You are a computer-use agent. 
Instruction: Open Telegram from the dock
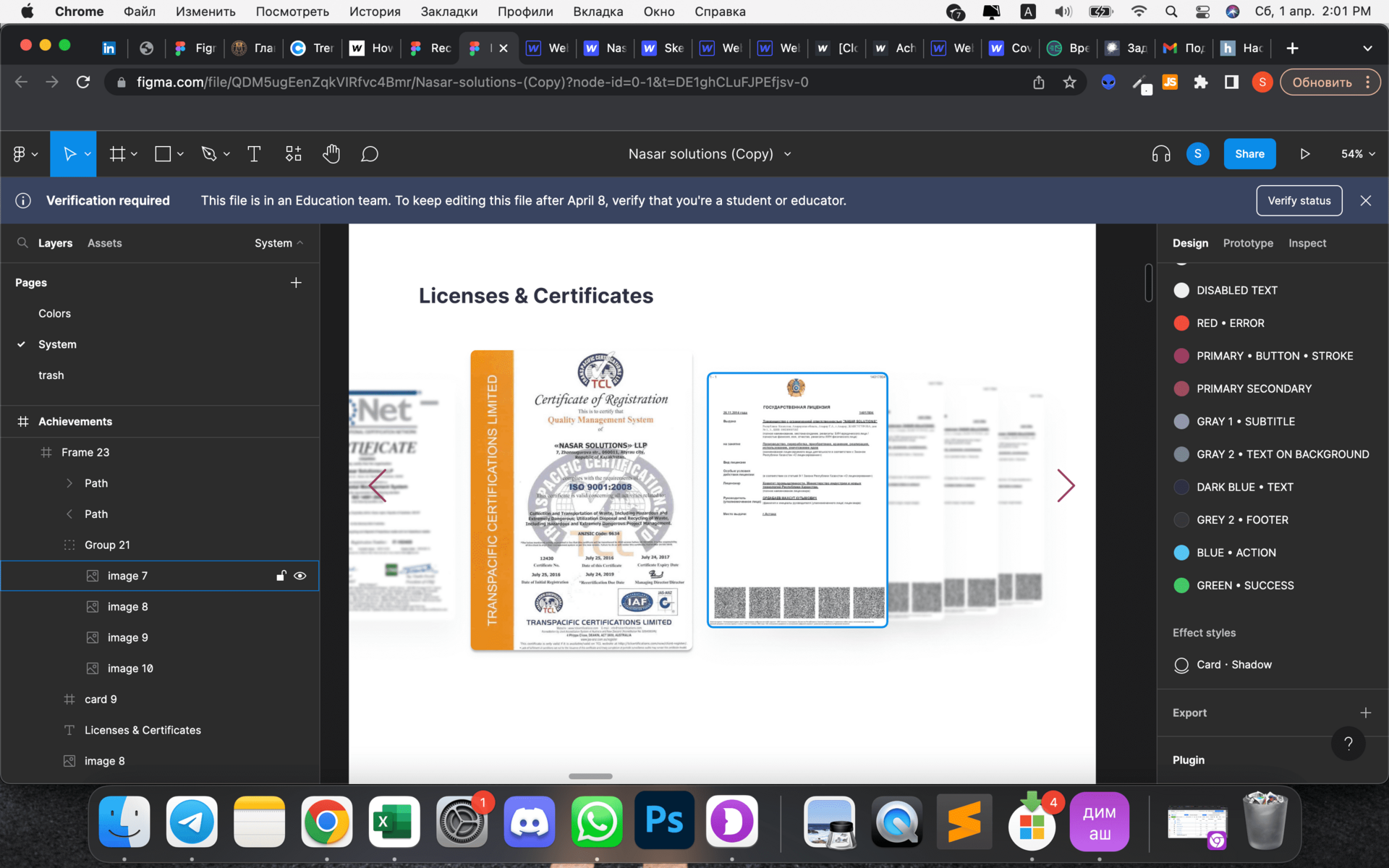192,822
